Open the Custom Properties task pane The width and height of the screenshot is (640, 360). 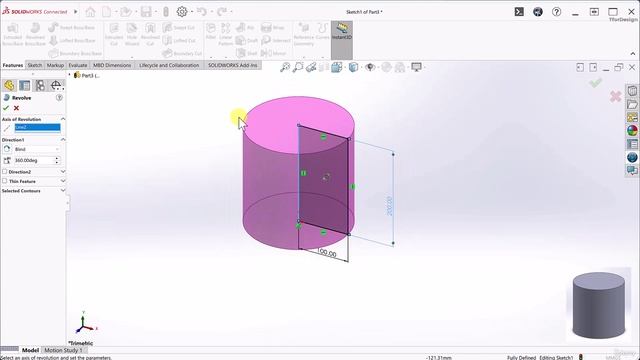[632, 144]
